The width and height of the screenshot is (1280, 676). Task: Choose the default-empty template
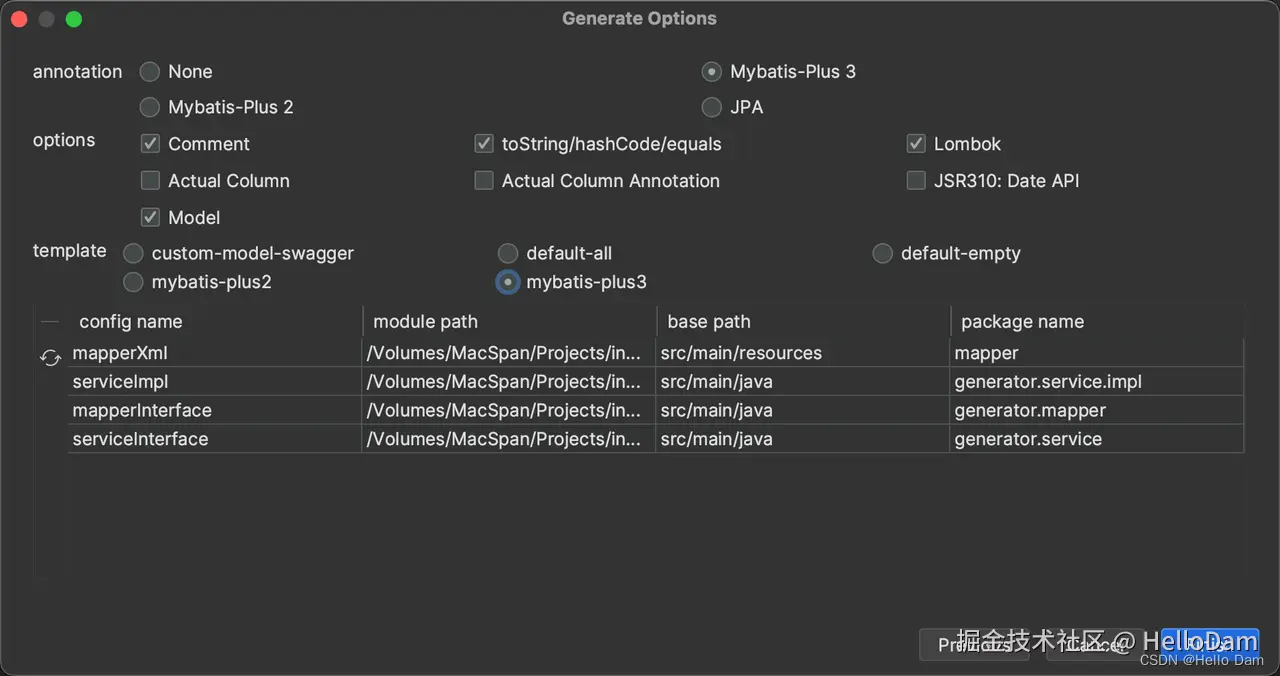882,254
